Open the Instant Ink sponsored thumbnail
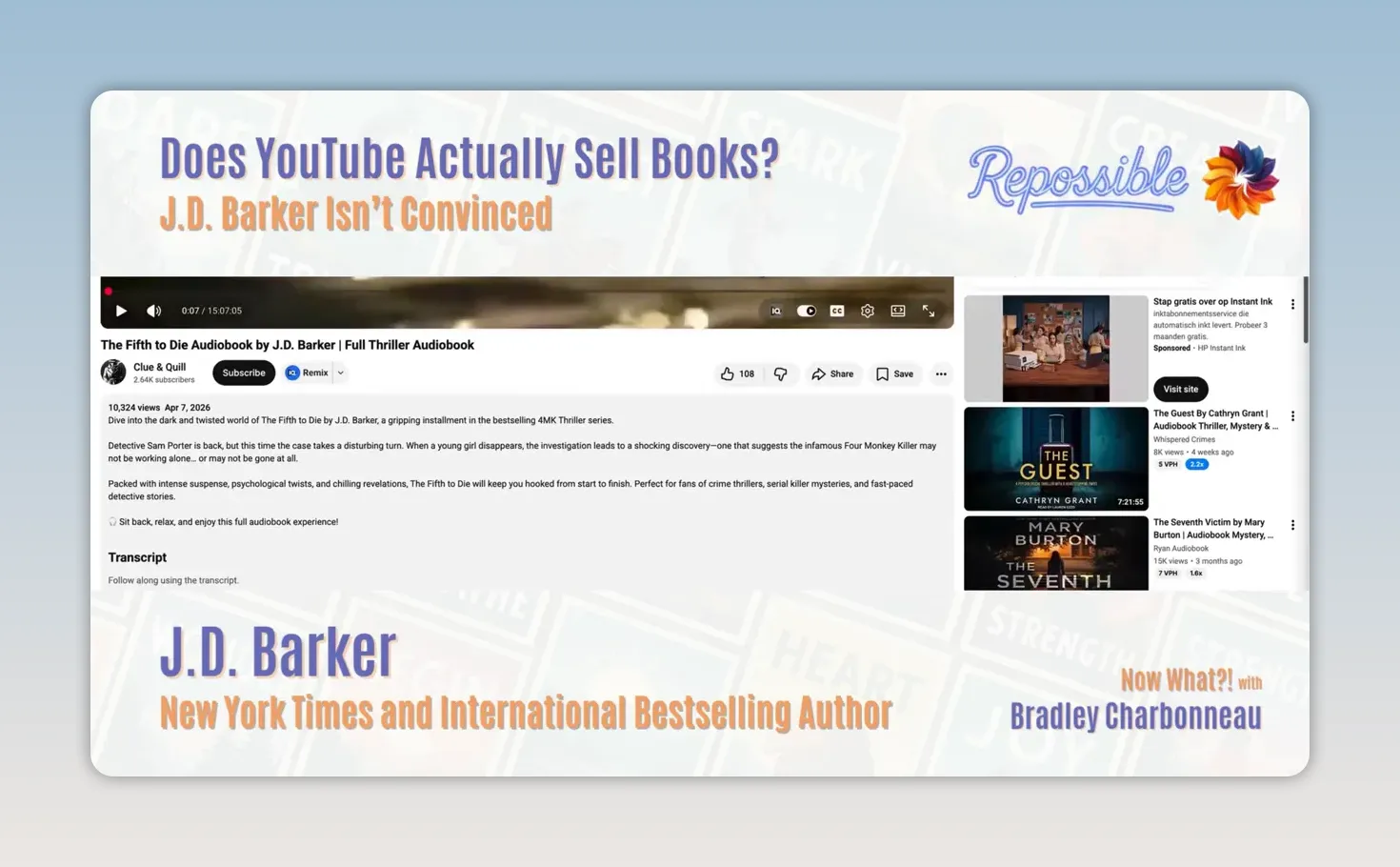The image size is (1400, 867). (1056, 348)
